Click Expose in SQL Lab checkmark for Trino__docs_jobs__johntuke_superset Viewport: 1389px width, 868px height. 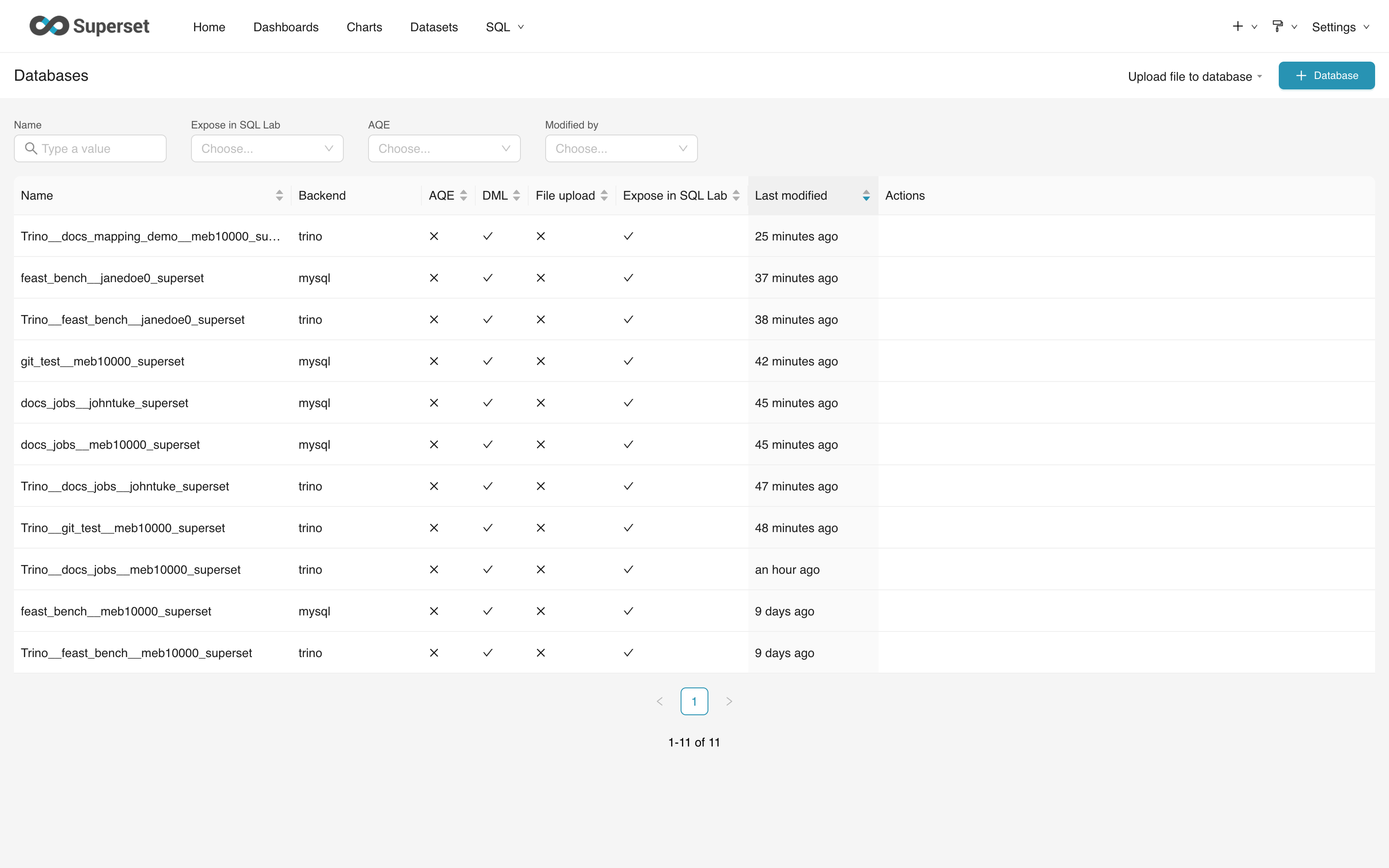[629, 486]
